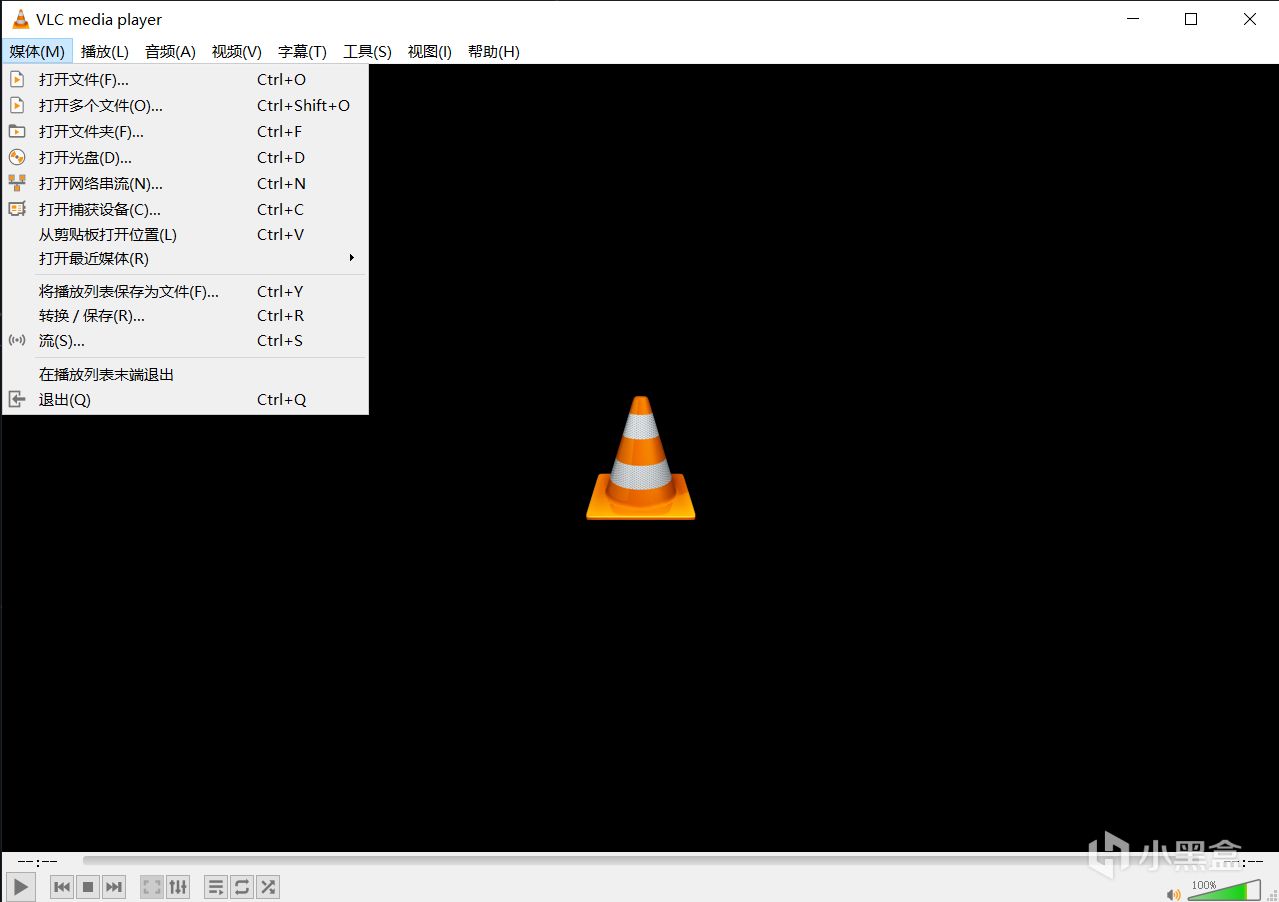Viewport: 1279px width, 902px height.
Task: Open the 视图(I) menu
Action: [429, 51]
